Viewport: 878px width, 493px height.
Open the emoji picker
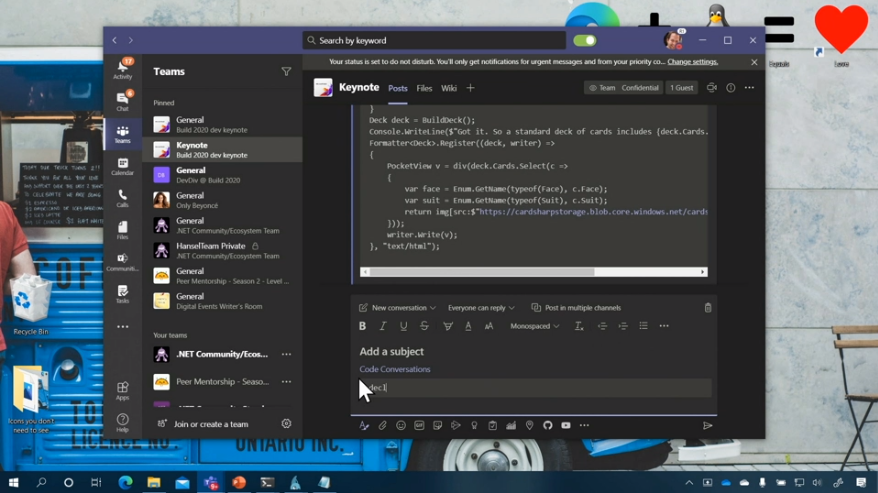[x=401, y=425]
